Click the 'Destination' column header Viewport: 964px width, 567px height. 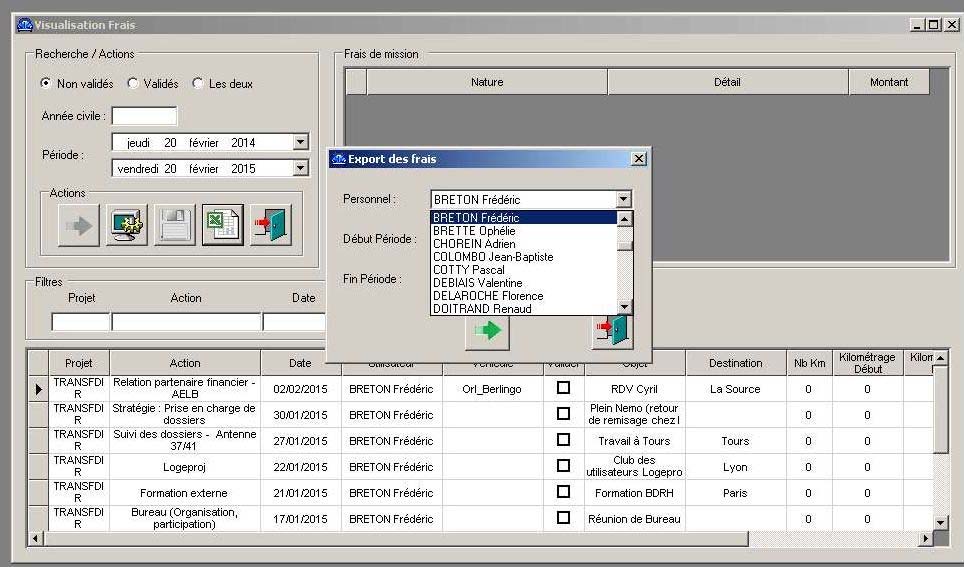click(x=735, y=363)
